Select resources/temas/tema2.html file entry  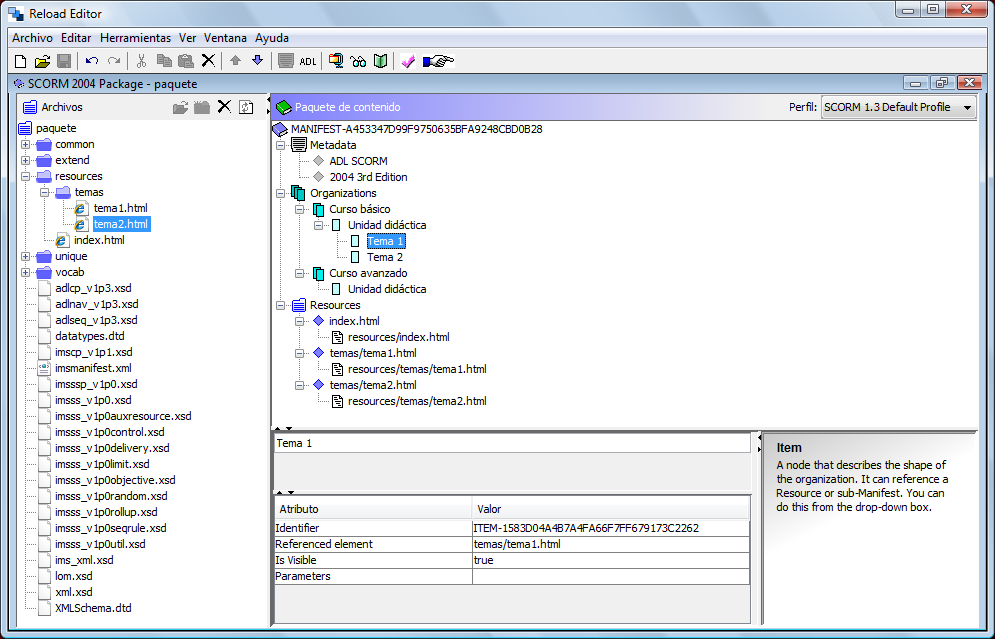pos(417,401)
